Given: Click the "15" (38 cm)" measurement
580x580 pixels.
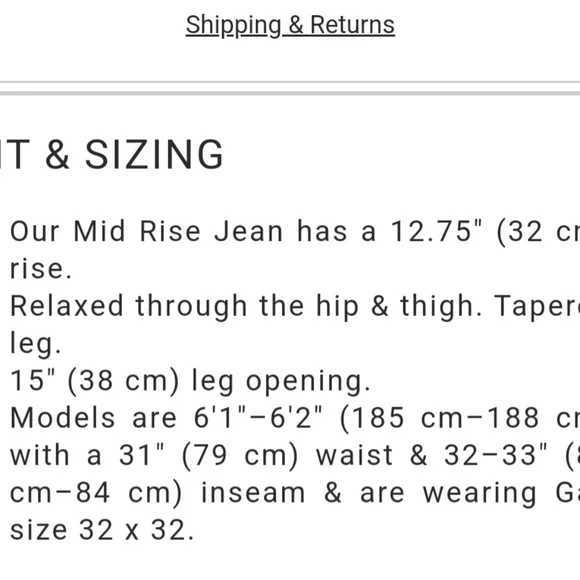Looking at the screenshot, I should (94, 381).
